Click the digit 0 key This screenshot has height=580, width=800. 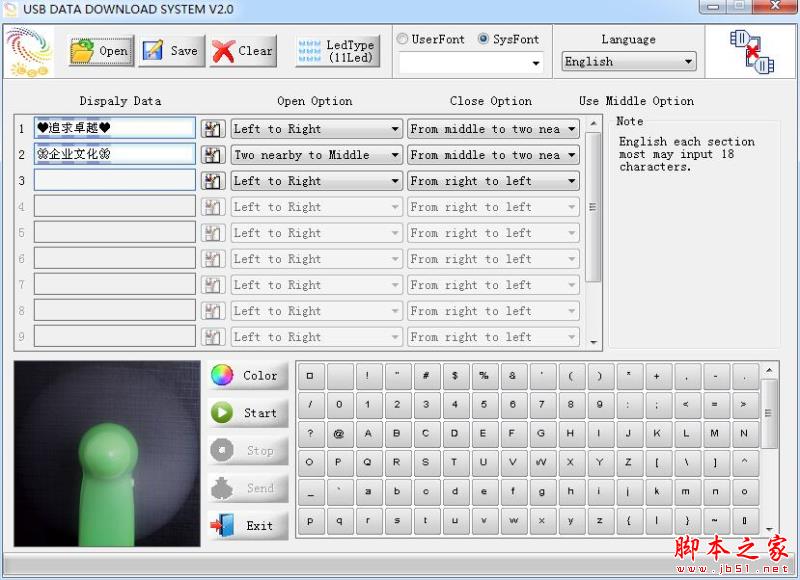coord(339,405)
